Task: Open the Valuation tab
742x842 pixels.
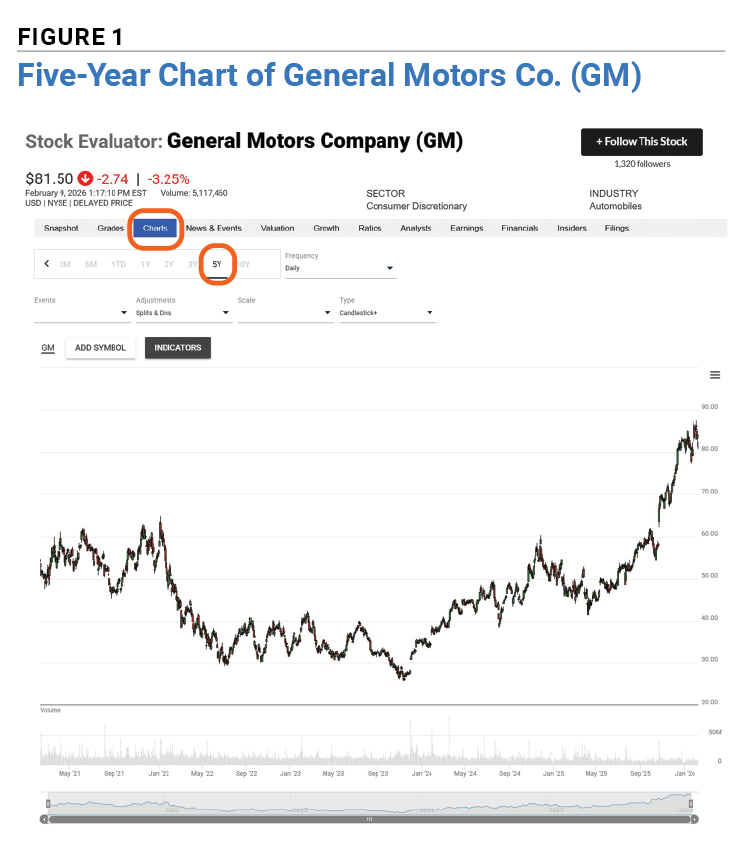Action: (x=278, y=228)
